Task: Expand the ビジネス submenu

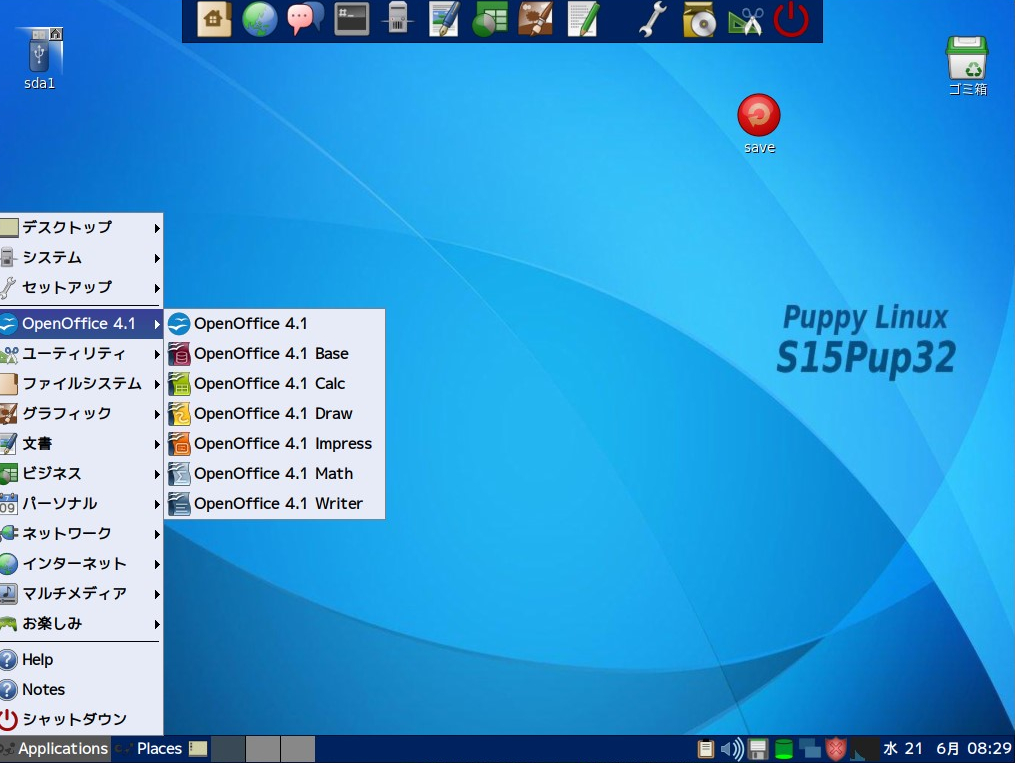Action: [x=81, y=474]
